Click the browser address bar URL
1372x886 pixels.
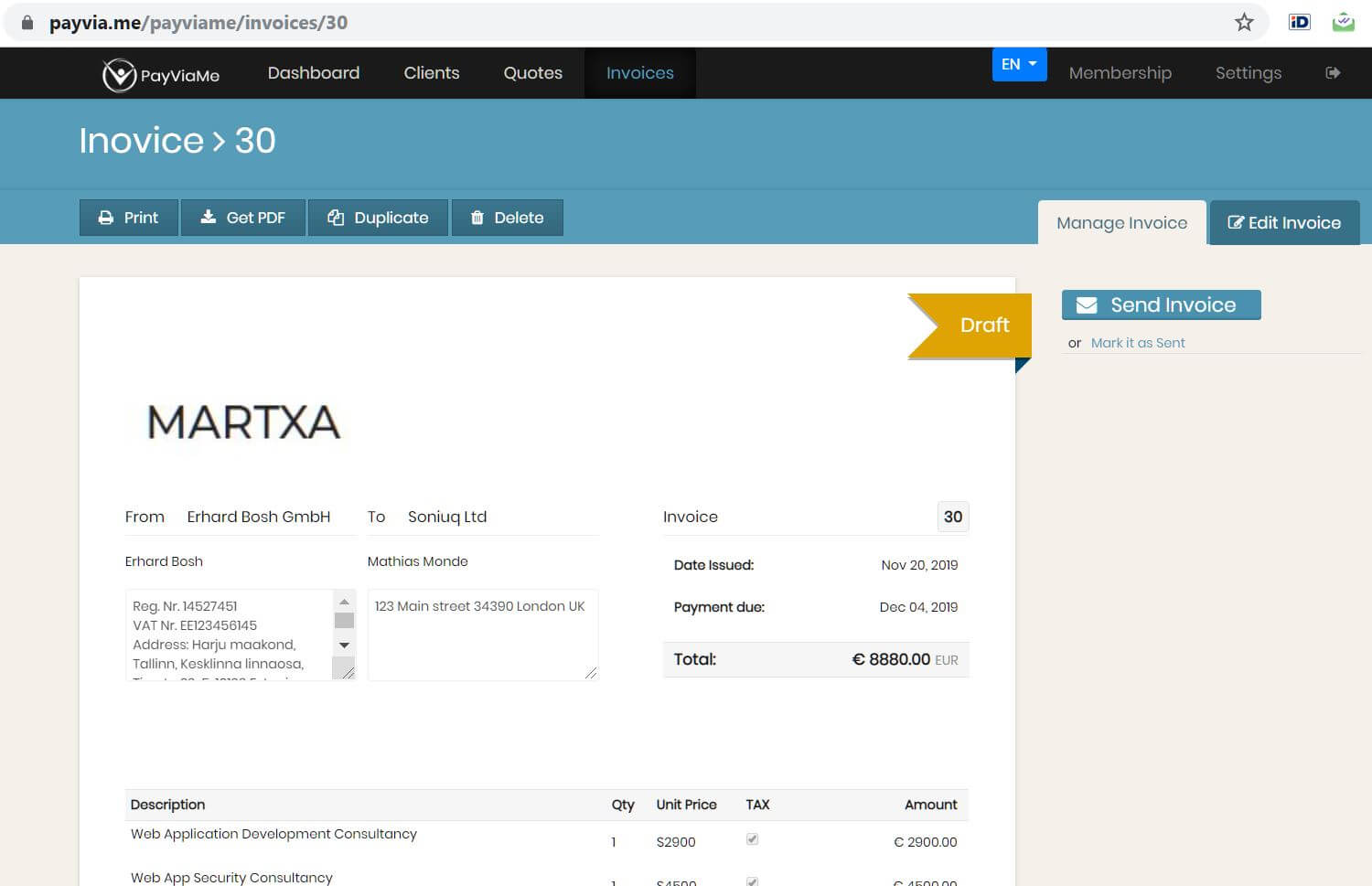[x=198, y=23]
